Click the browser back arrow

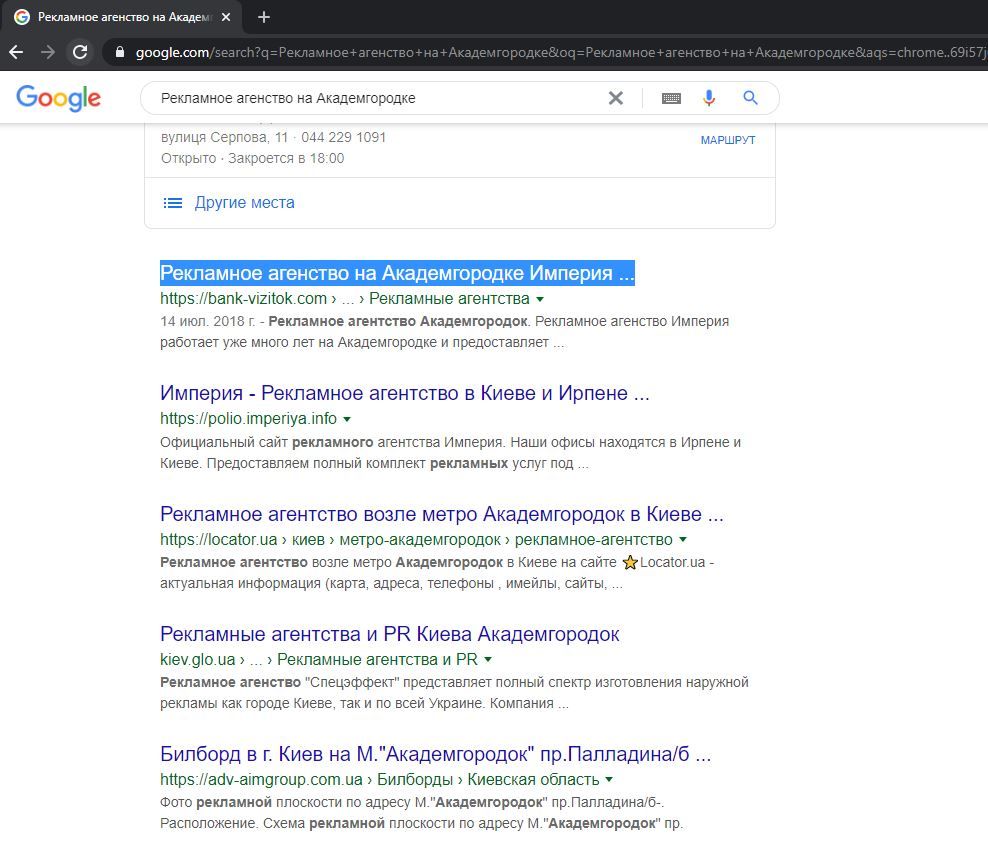pyautogui.click(x=16, y=52)
